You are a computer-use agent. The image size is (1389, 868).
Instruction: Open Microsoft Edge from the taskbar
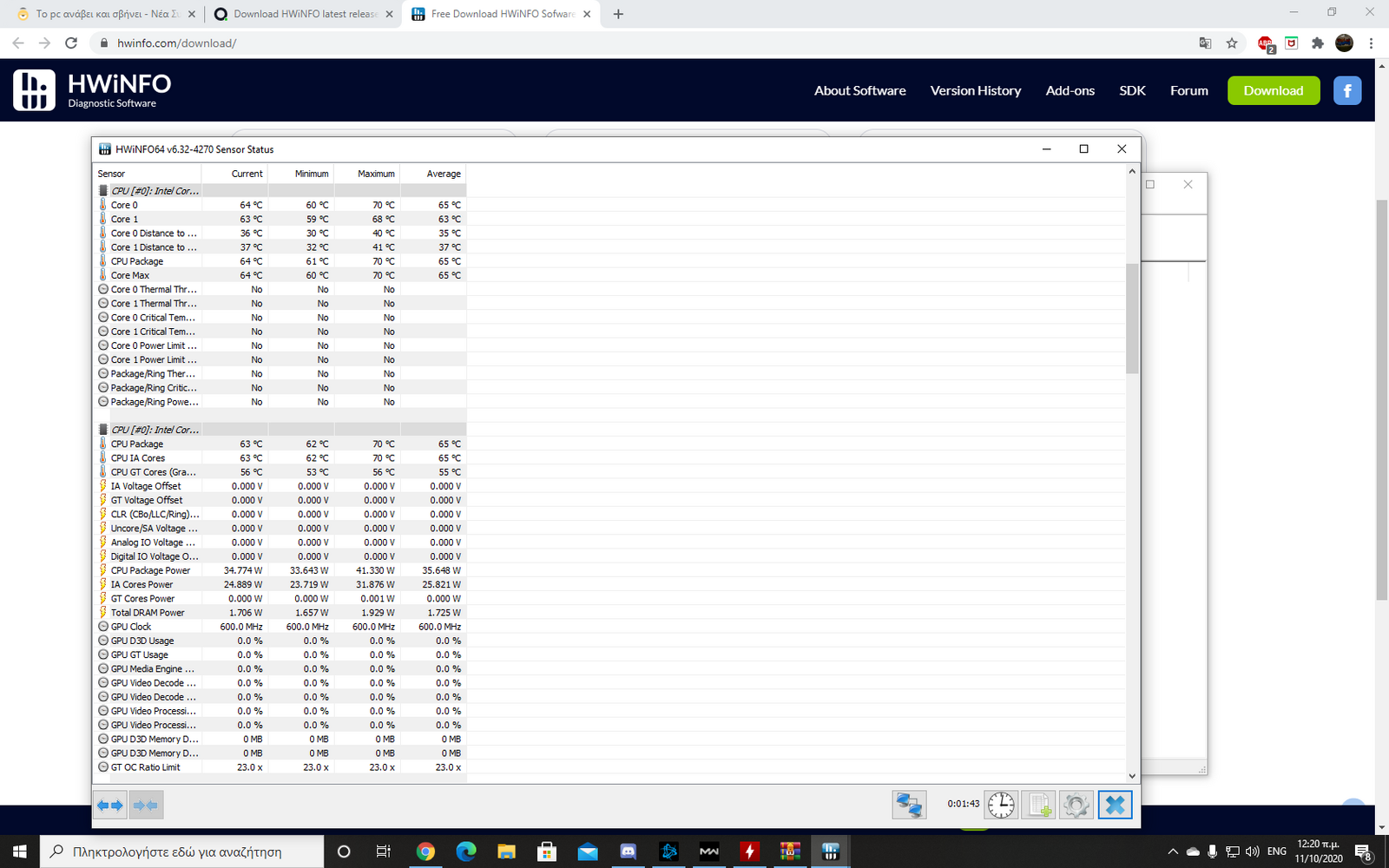[466, 852]
